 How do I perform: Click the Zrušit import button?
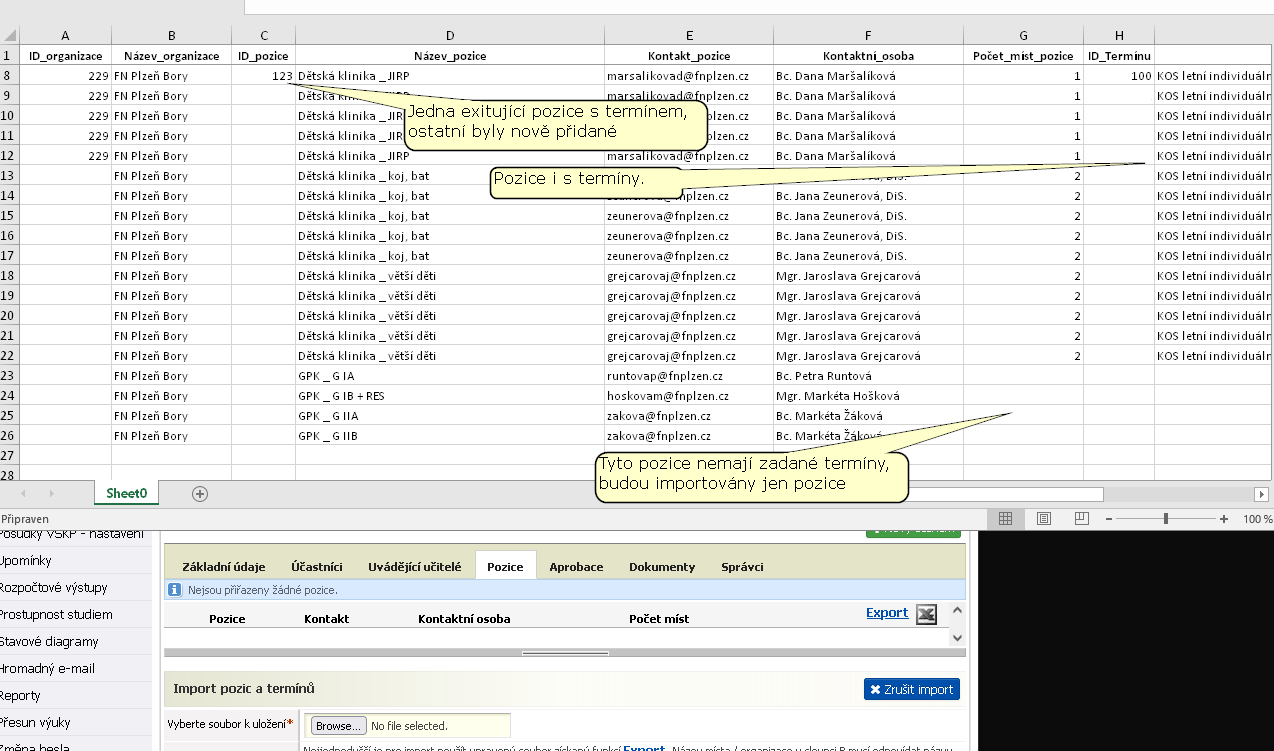click(911, 689)
